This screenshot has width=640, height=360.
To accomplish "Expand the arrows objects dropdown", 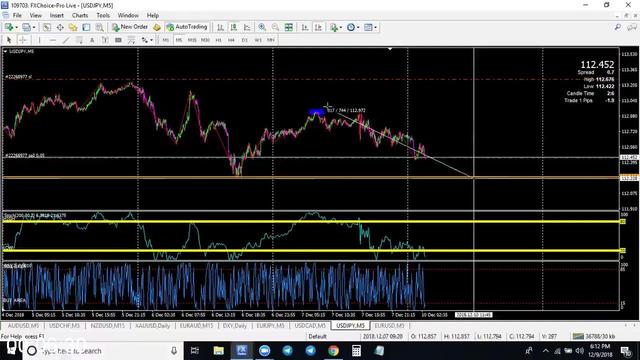I will 151,40.
